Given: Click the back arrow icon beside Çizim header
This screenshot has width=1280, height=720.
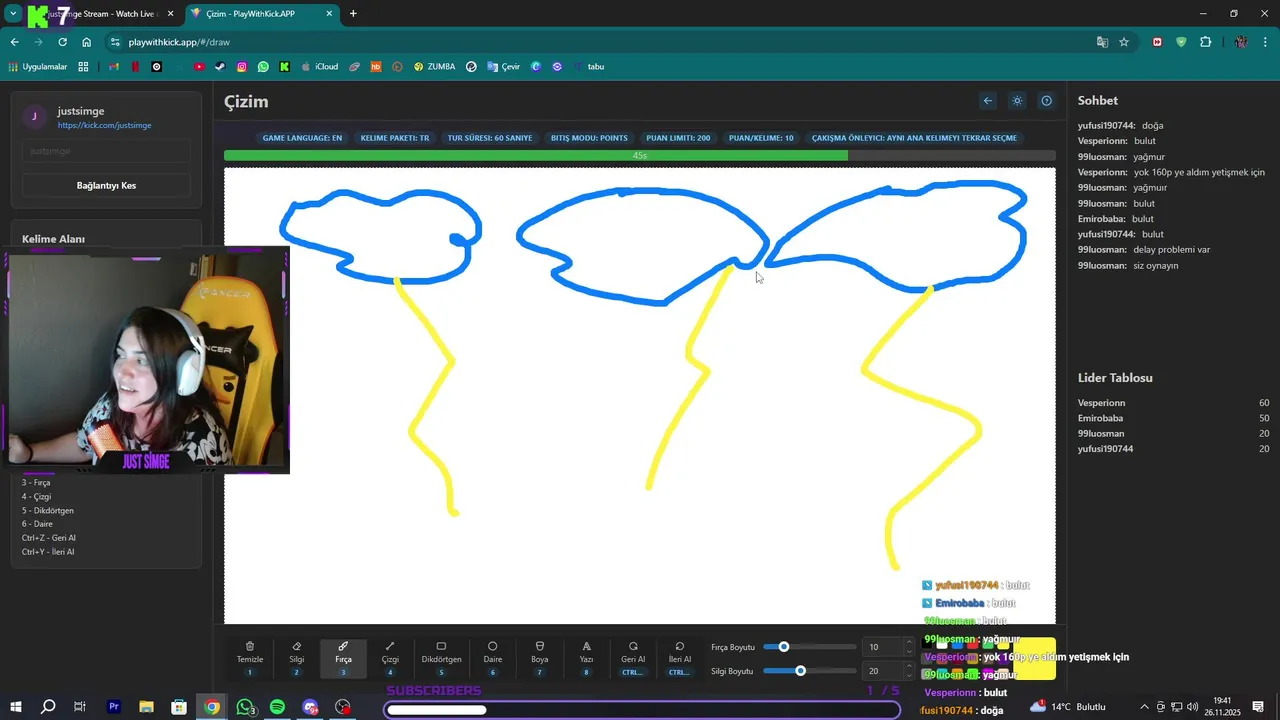Looking at the screenshot, I should 988,101.
